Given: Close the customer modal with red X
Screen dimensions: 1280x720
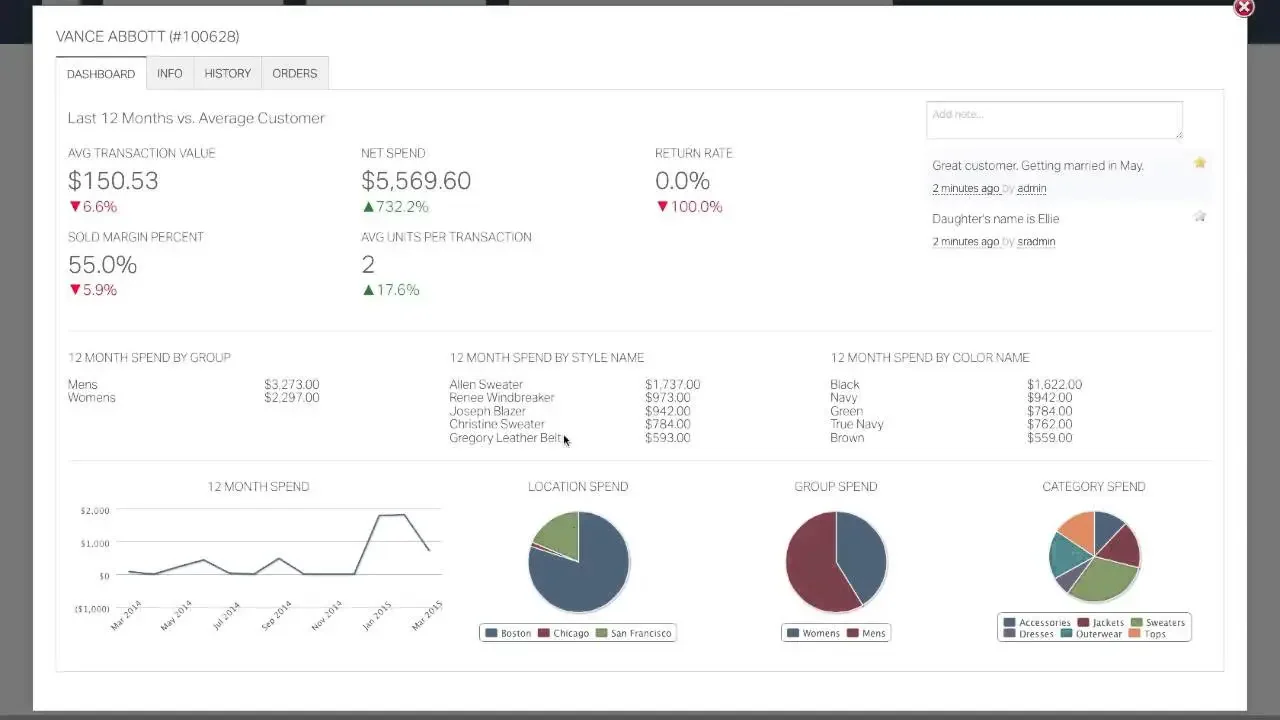Looking at the screenshot, I should pos(1244,8).
